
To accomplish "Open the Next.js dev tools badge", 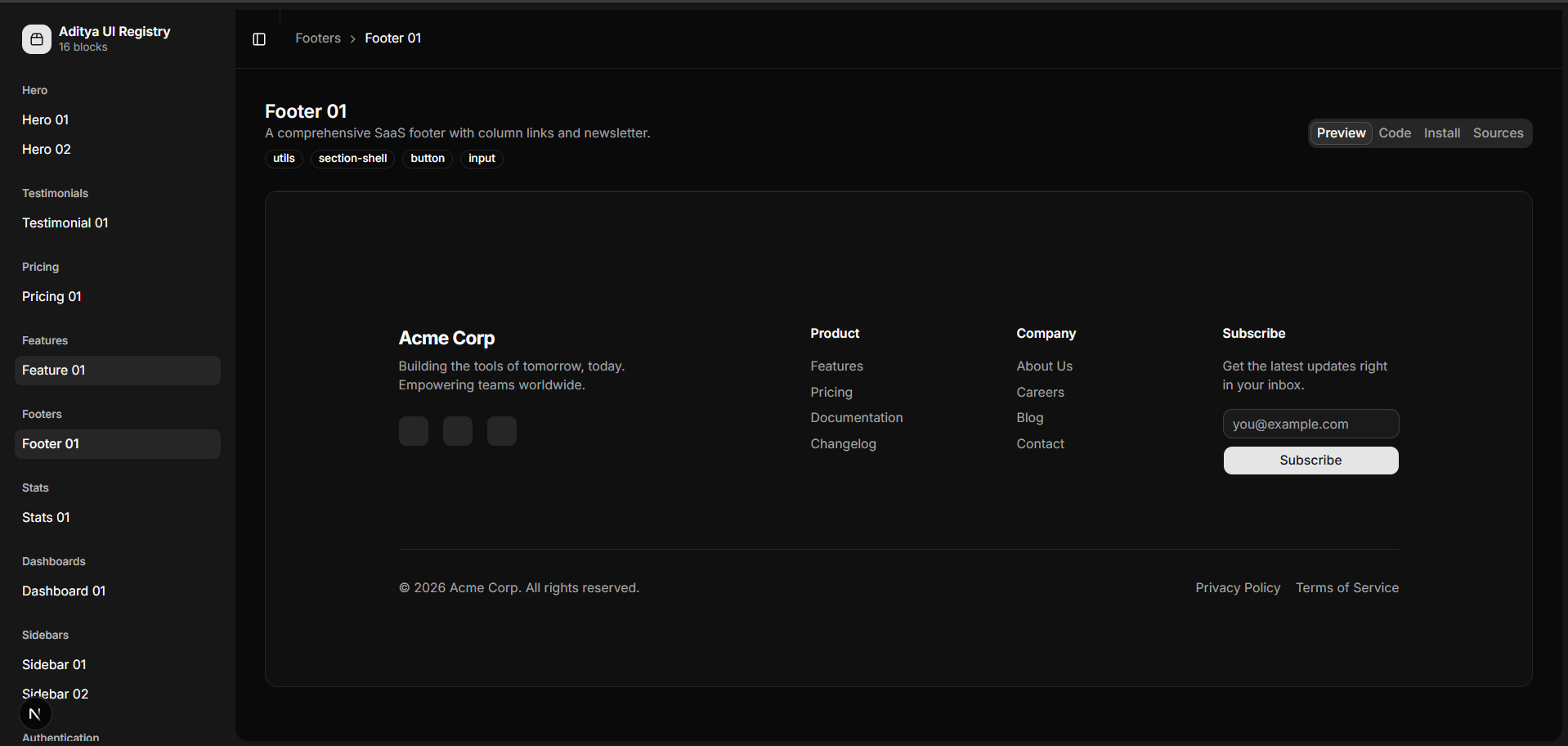I will click(x=35, y=714).
